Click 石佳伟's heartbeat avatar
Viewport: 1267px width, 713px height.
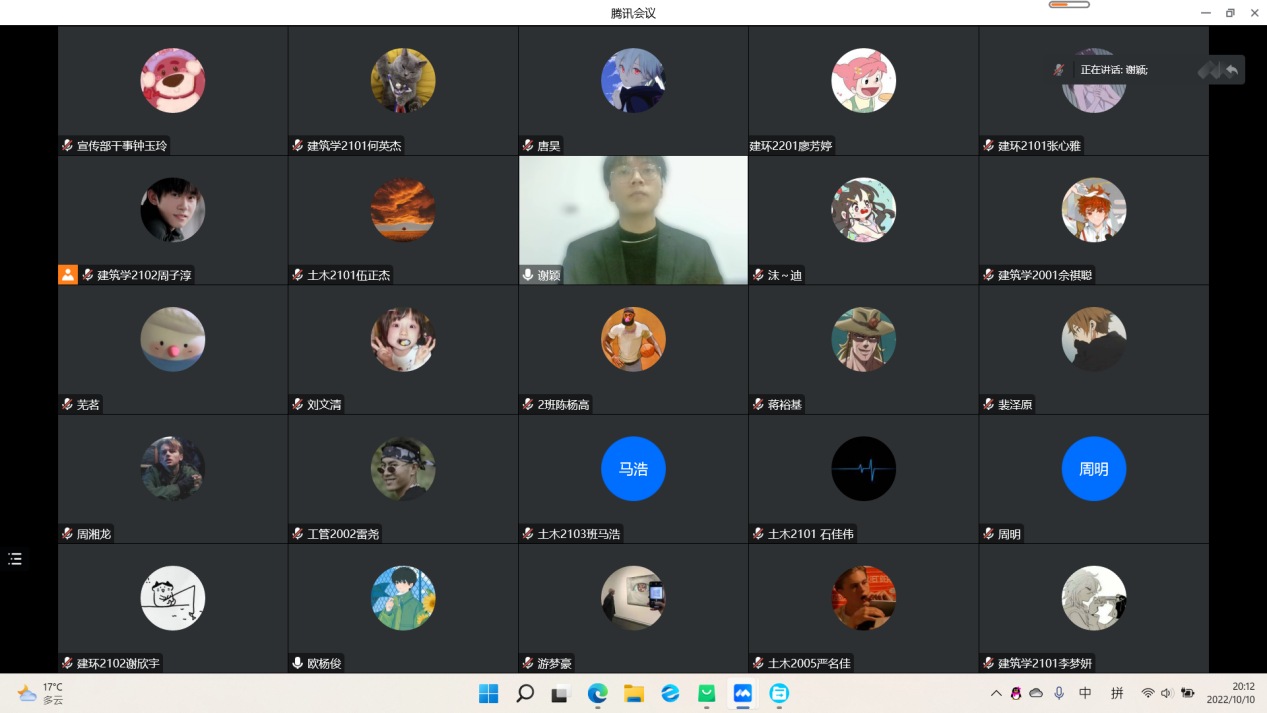click(863, 469)
